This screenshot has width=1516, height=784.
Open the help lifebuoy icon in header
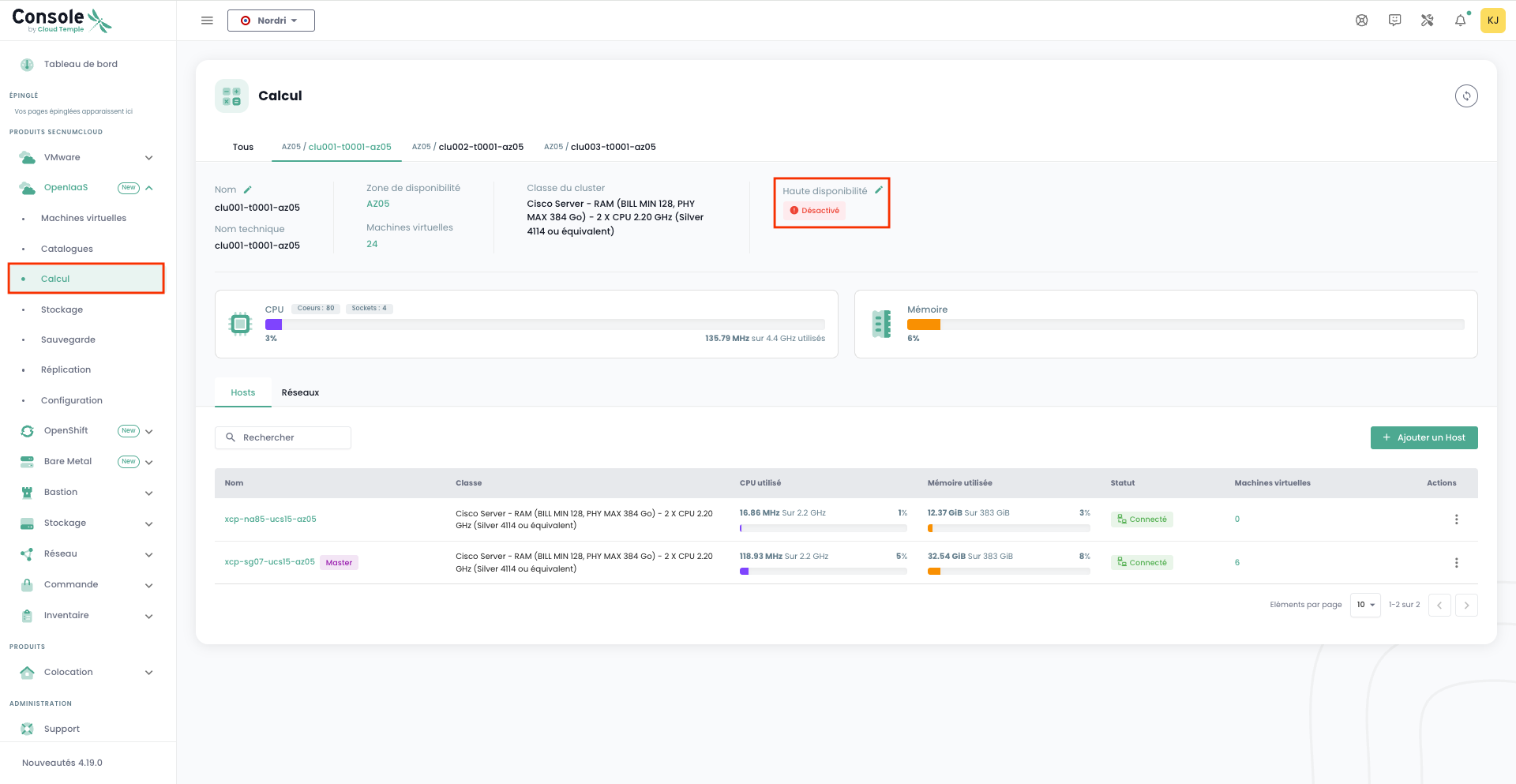1361,21
